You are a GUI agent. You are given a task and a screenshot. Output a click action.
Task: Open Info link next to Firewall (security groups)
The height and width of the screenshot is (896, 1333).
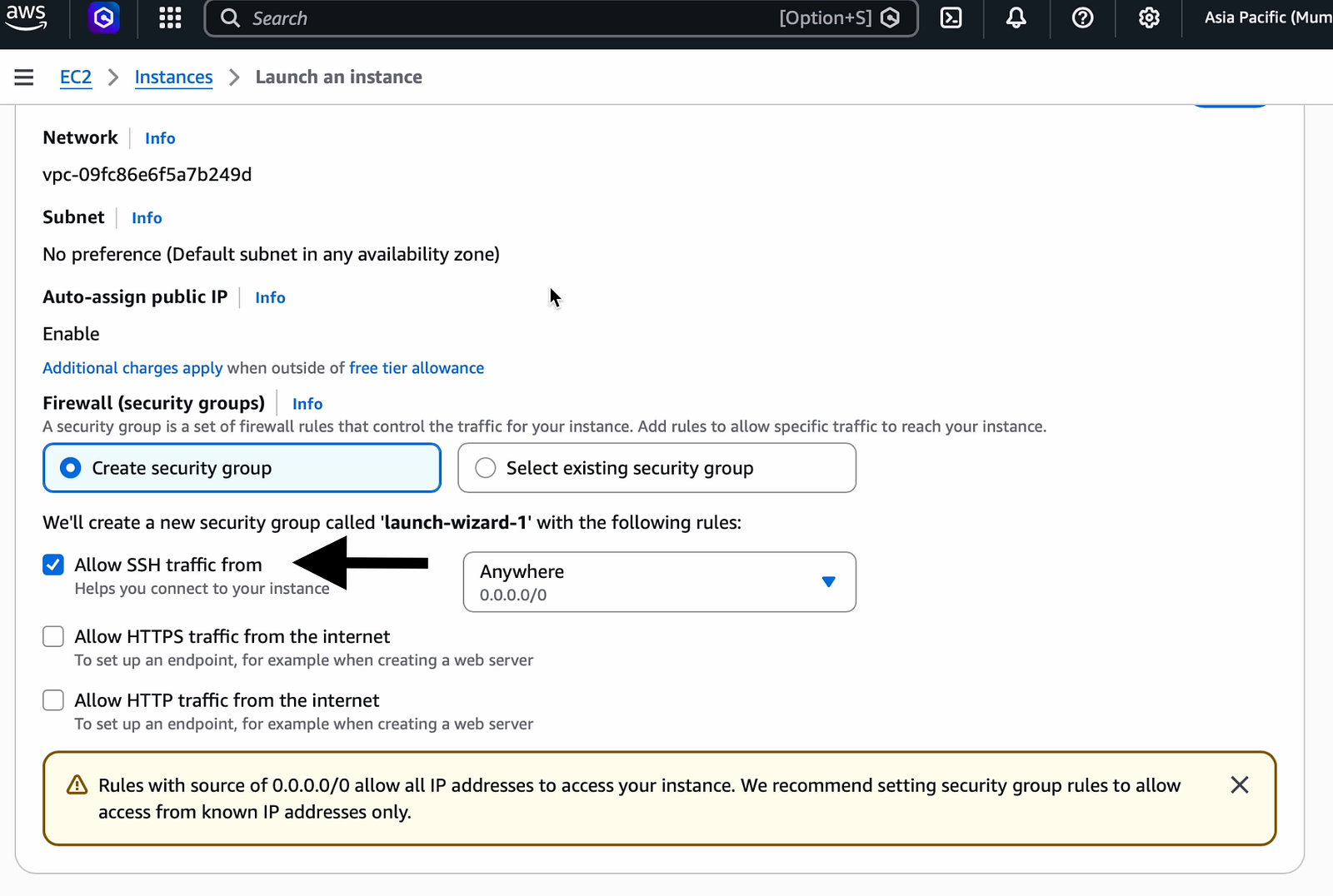tap(307, 404)
